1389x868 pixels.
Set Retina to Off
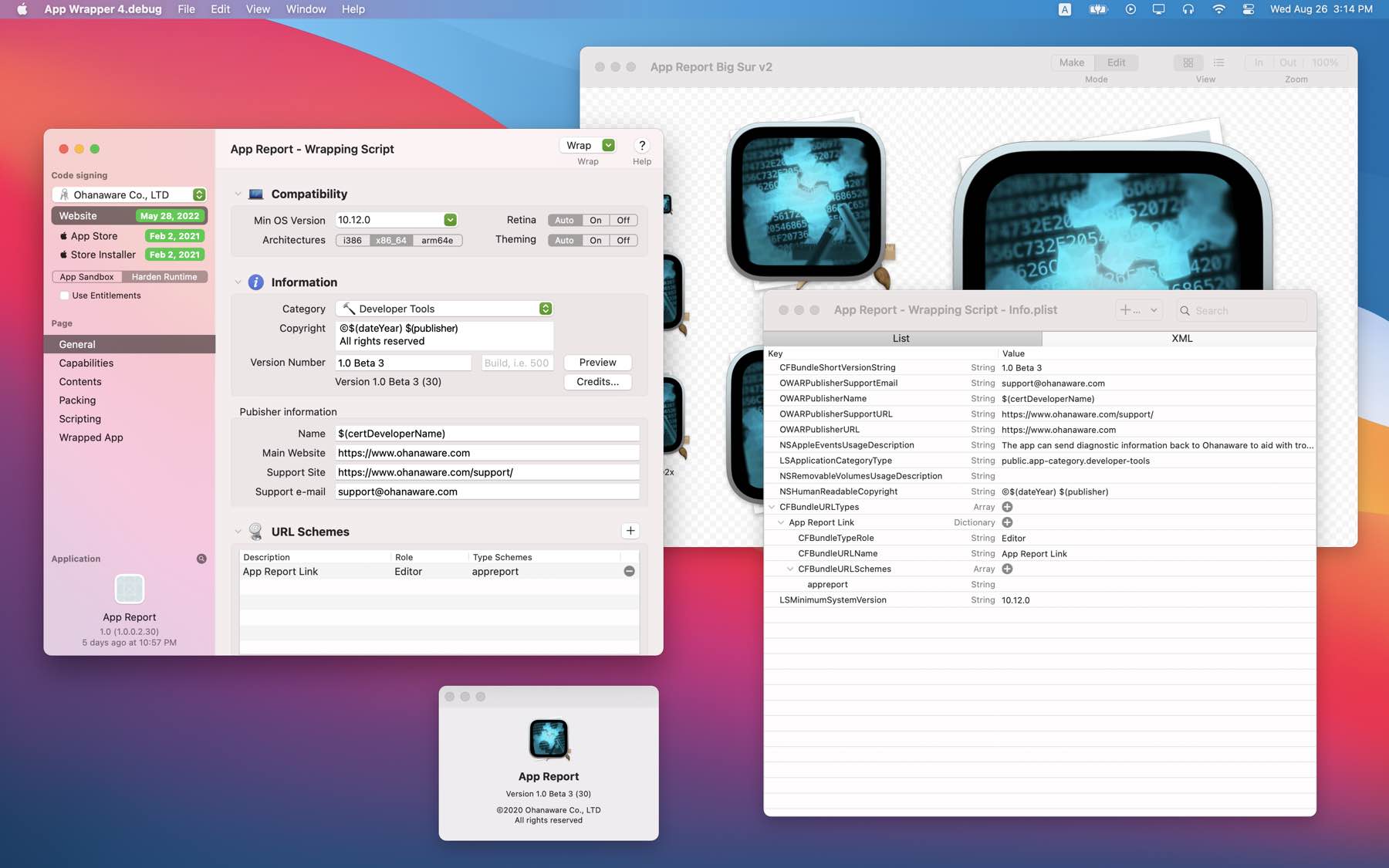click(x=624, y=220)
